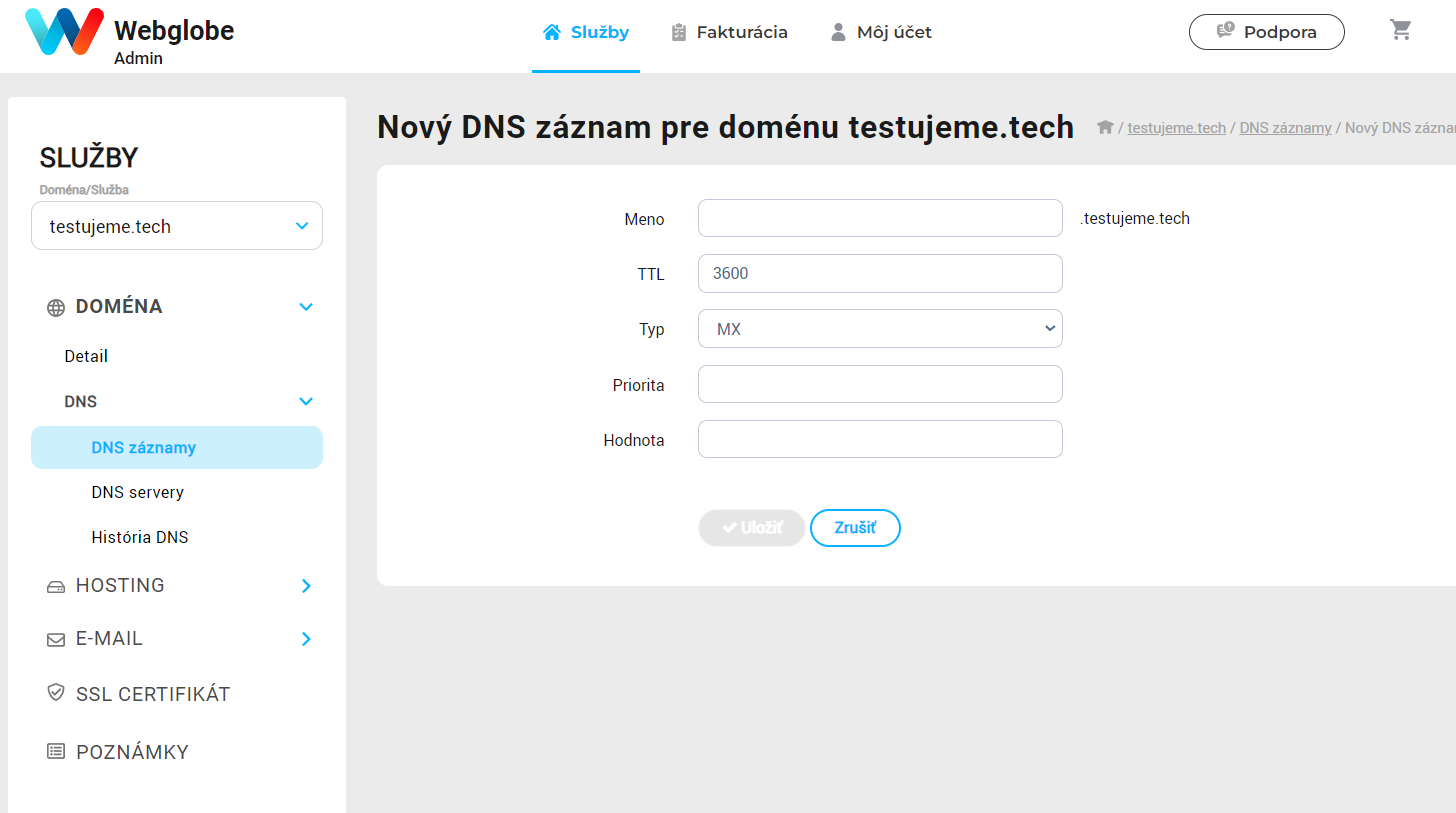Open the Môj účet tab
The image size is (1456, 813).
point(881,32)
